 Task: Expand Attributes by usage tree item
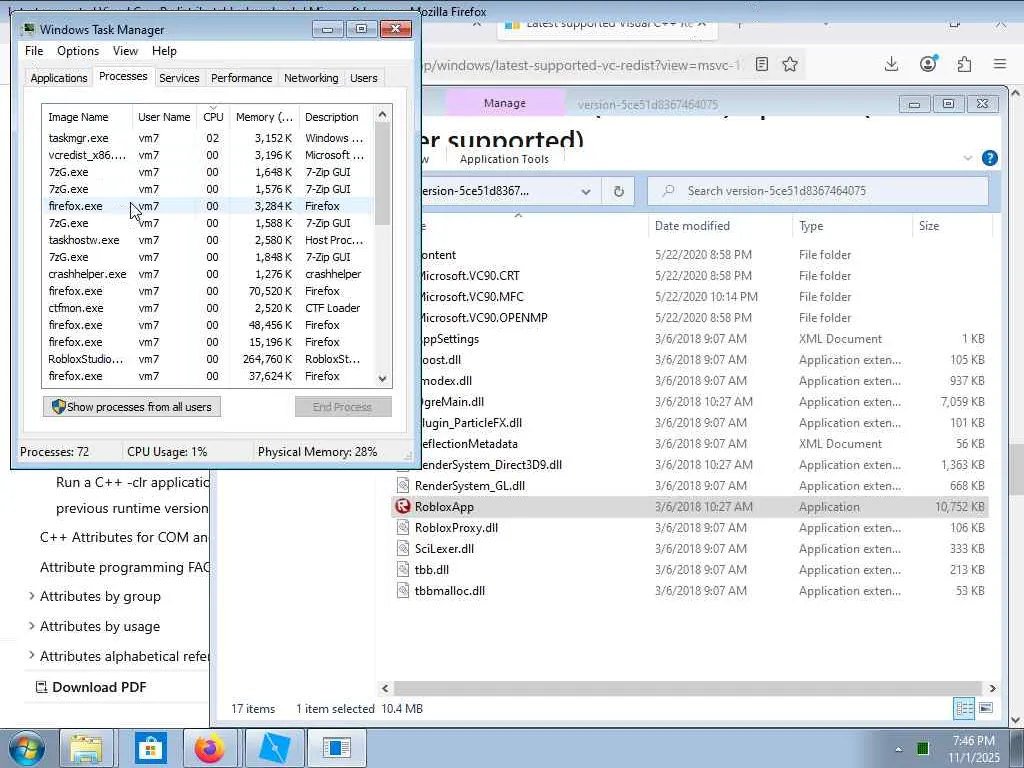point(31,626)
